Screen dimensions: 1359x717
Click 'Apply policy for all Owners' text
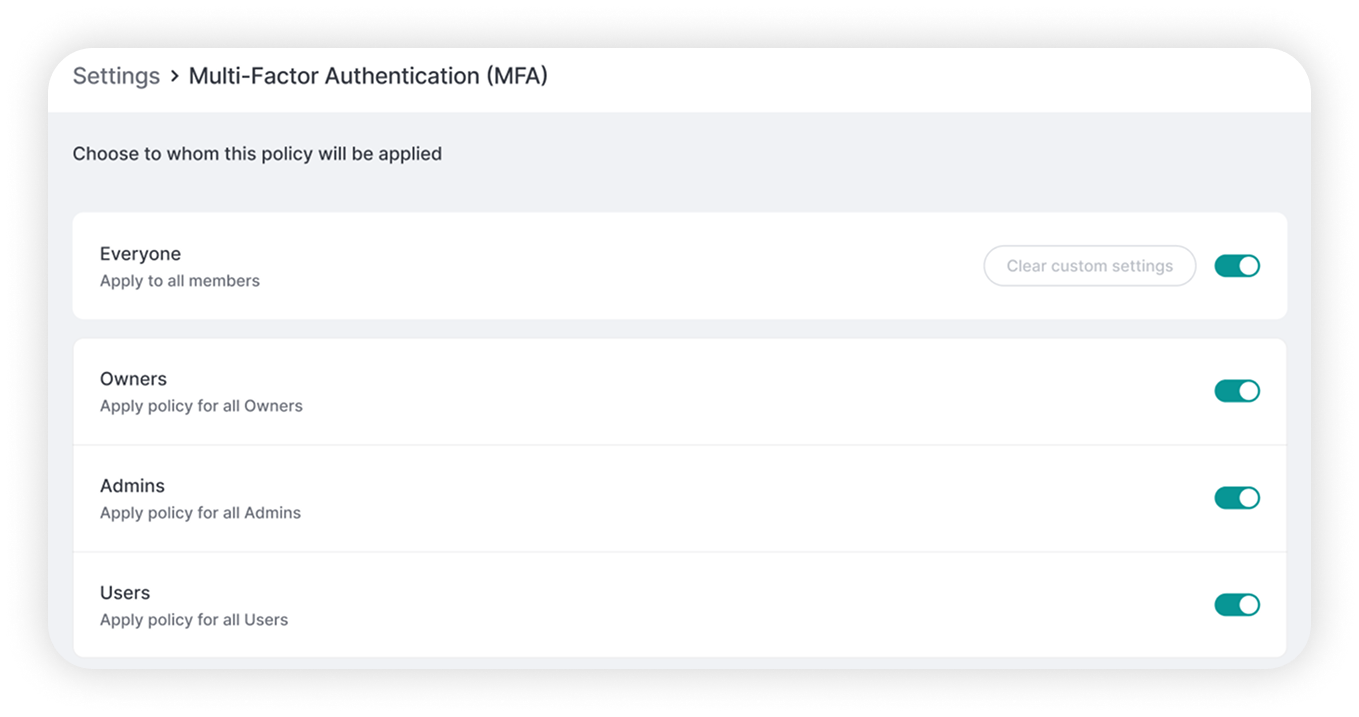[x=201, y=406]
